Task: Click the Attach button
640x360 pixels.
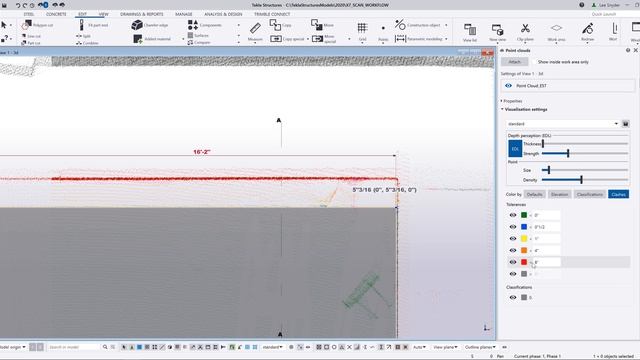Action: 514,62
